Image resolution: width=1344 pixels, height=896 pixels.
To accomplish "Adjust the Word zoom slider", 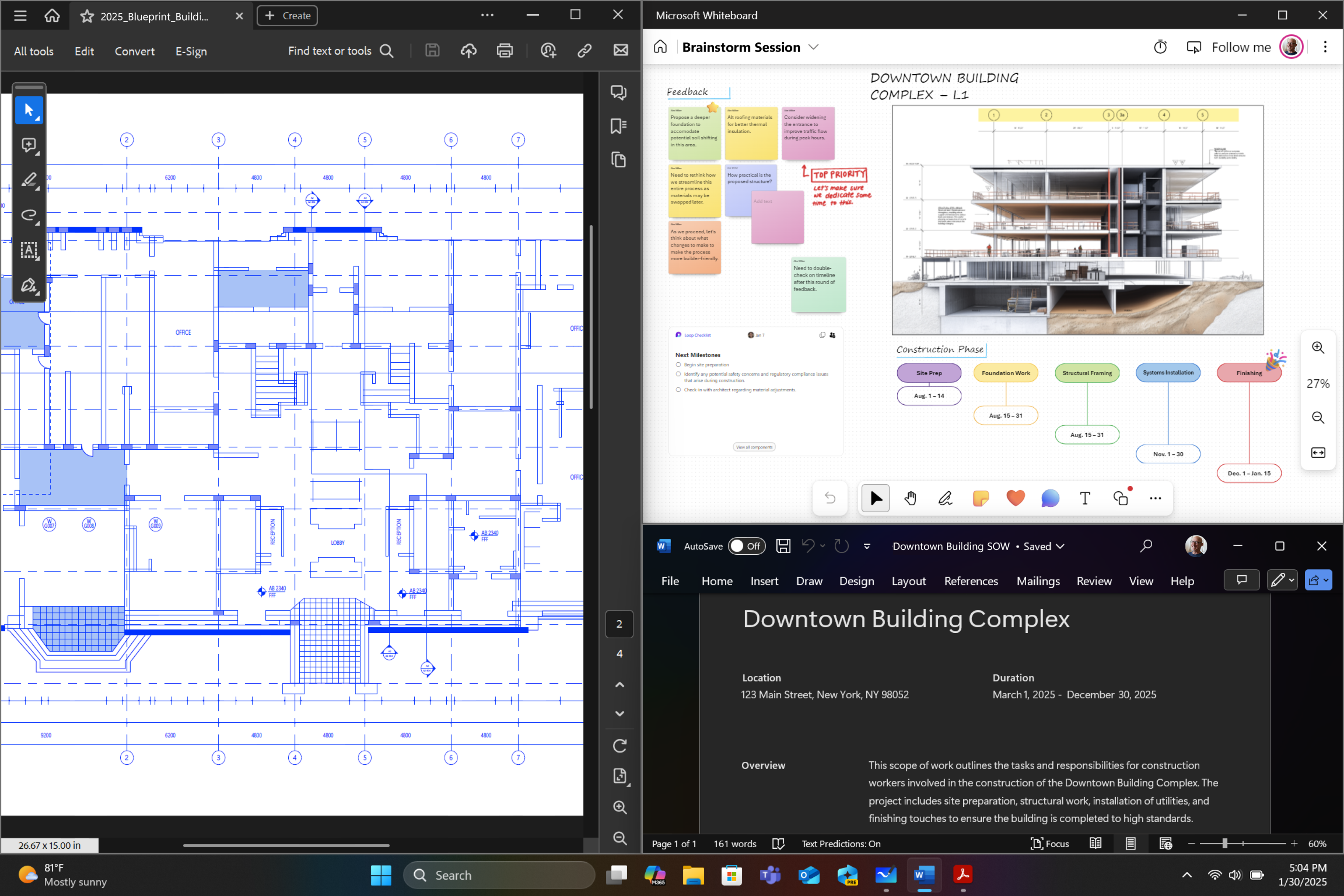I will click(1225, 843).
